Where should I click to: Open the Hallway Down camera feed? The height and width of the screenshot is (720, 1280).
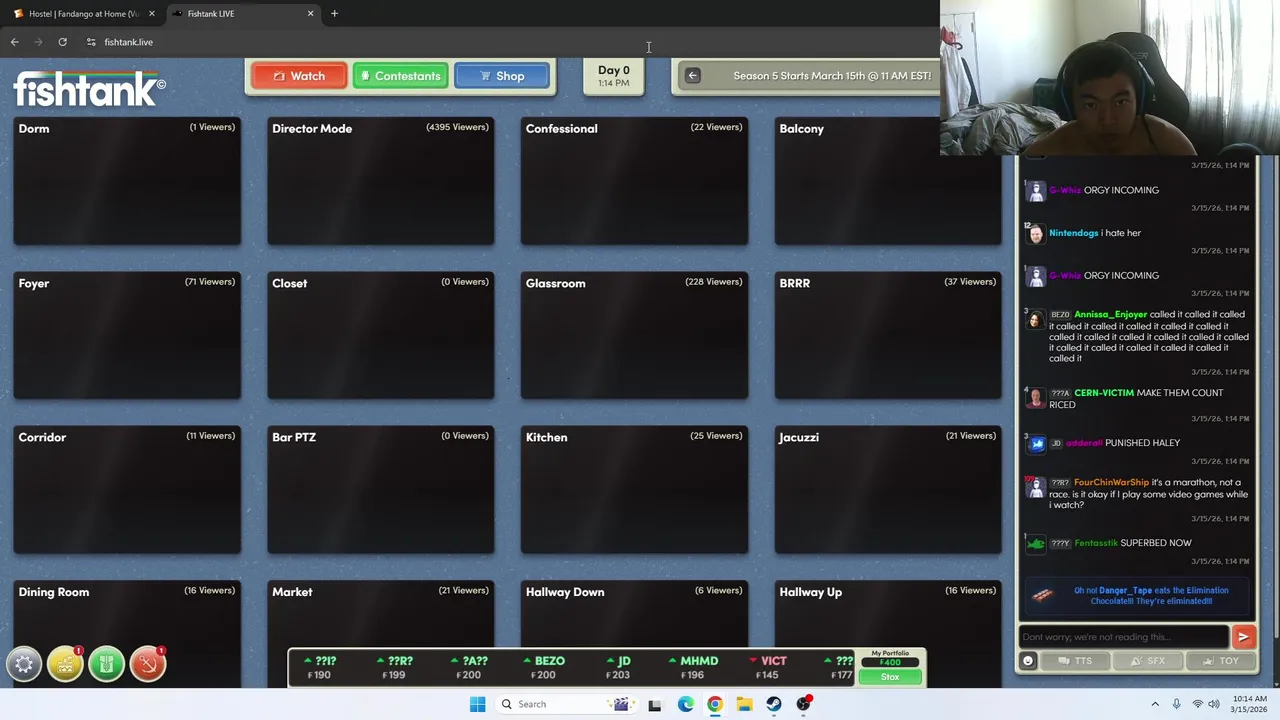tap(634, 612)
